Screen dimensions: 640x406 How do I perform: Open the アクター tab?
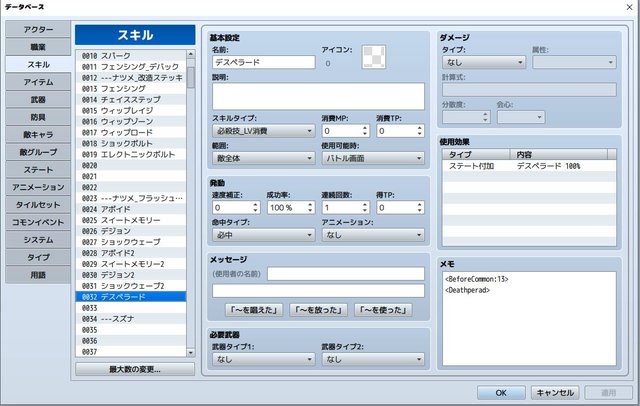(x=38, y=29)
